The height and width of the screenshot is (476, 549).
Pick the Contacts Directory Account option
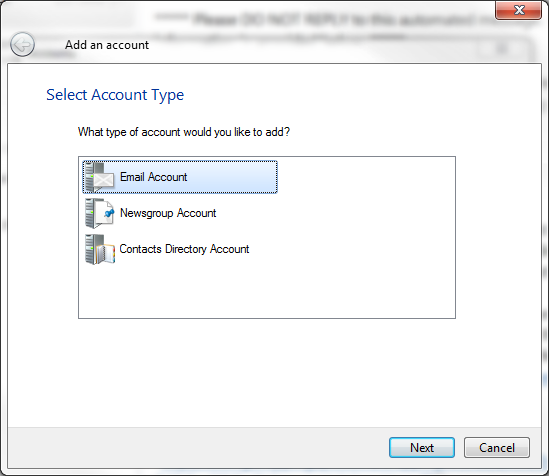(167, 249)
